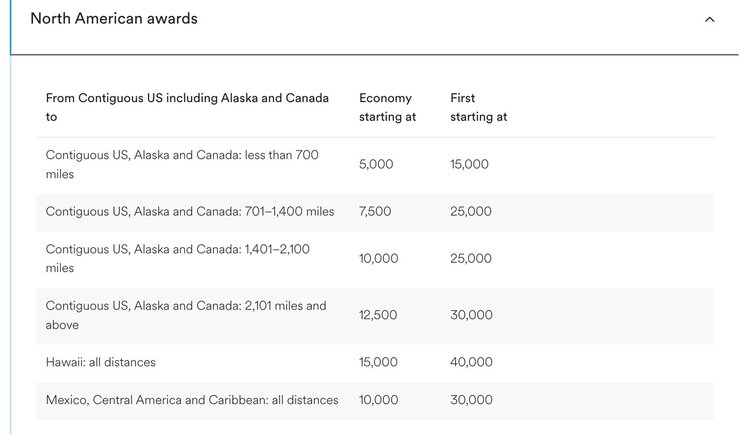Image resolution: width=748 pixels, height=435 pixels.
Task: Click the 30,000 Mexico first value
Action: [x=471, y=400]
